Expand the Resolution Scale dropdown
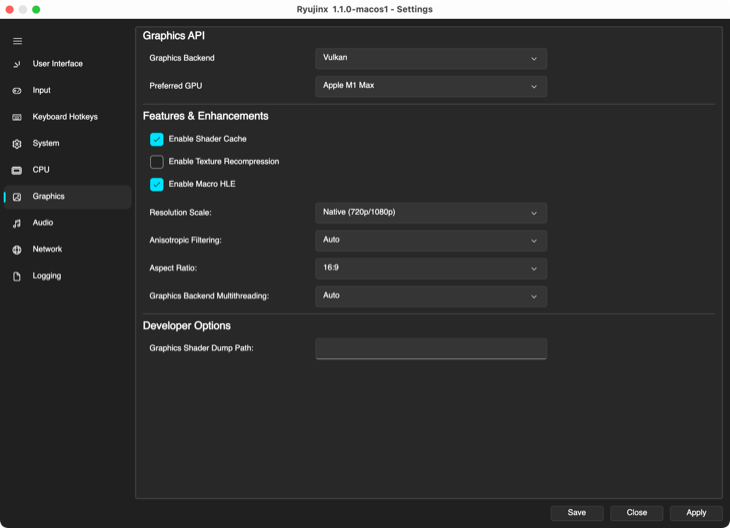 [x=430, y=213]
